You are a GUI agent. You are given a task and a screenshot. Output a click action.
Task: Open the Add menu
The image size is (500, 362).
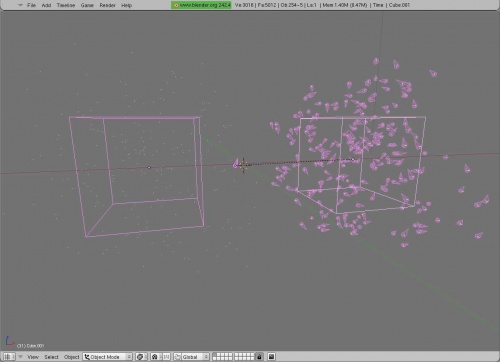[46, 5]
